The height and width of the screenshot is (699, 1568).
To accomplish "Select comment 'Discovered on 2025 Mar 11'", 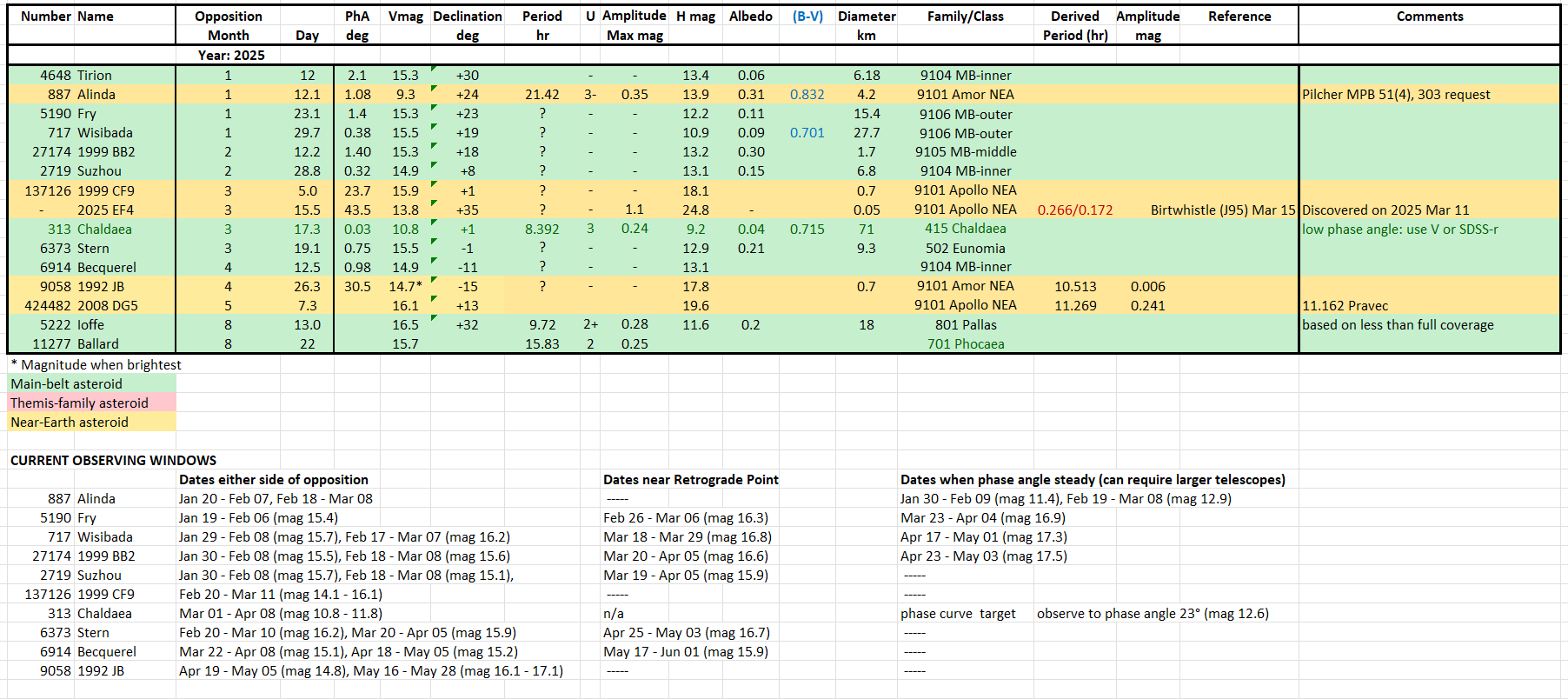I will tap(1385, 210).
